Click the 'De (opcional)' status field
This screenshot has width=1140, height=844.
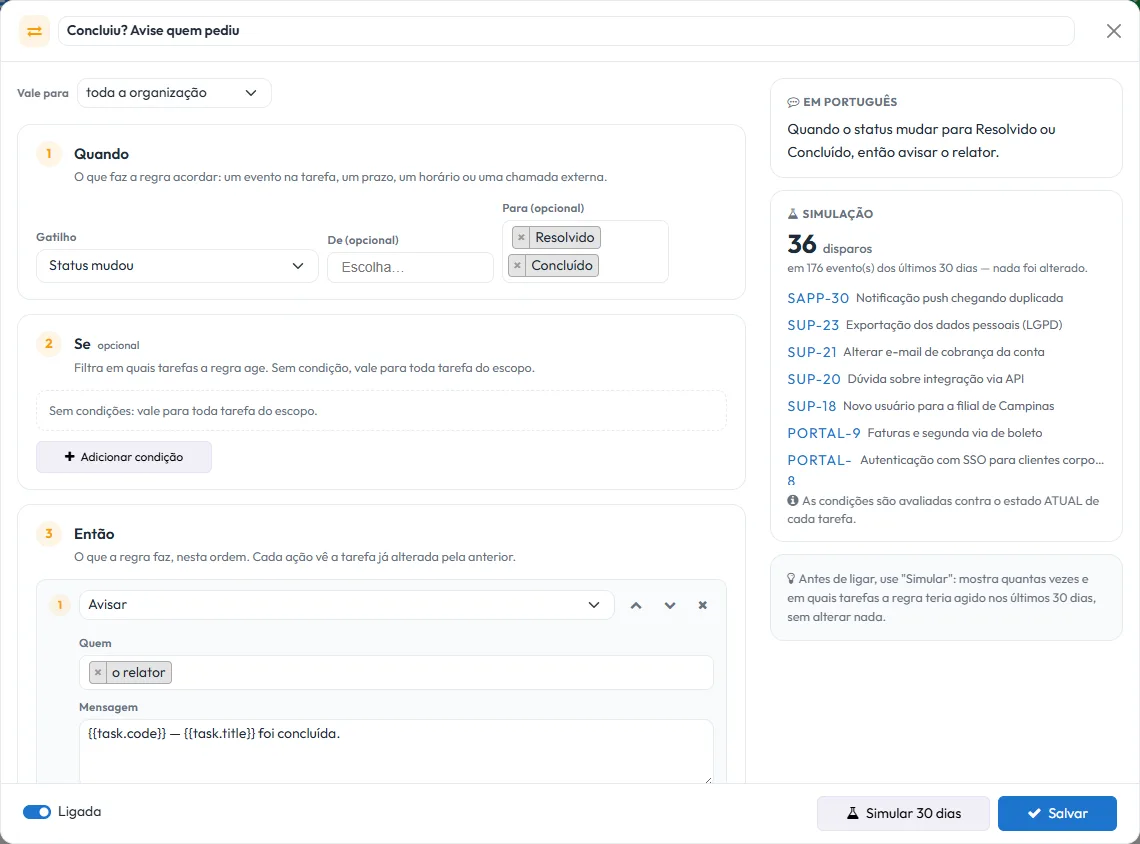pos(410,268)
